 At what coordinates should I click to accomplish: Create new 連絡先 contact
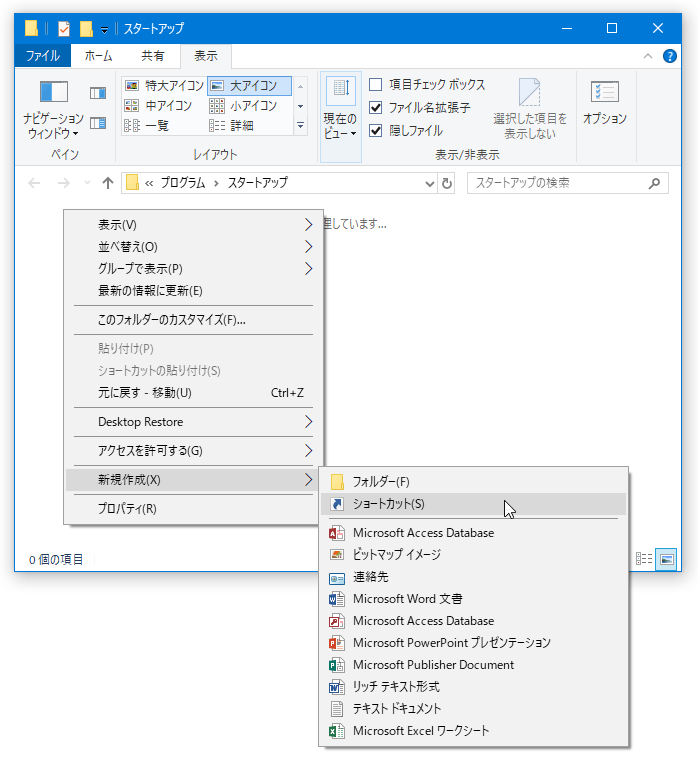[474, 577]
